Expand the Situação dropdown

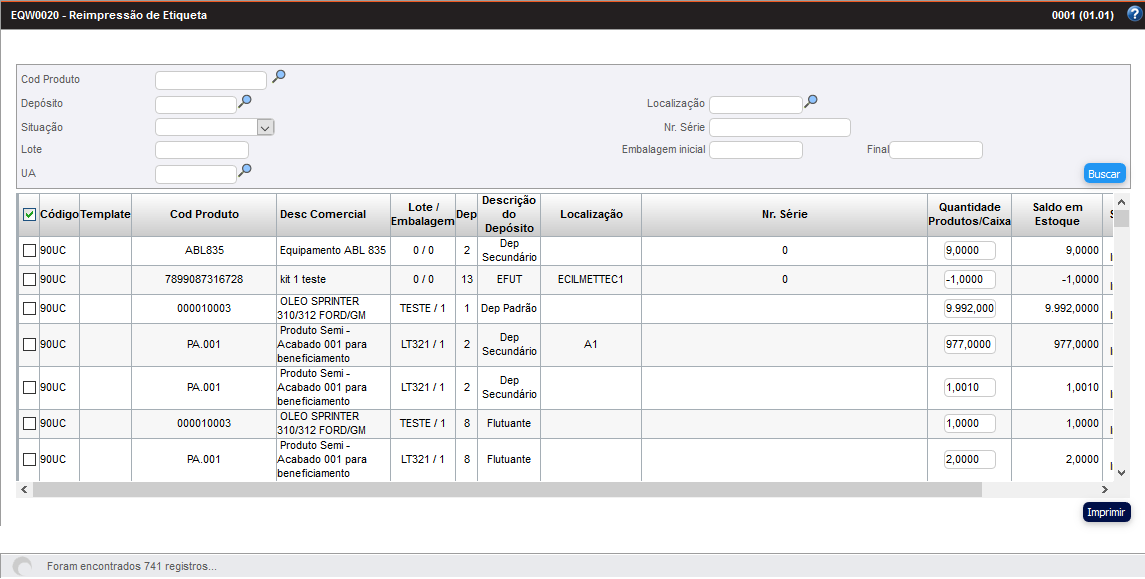point(265,127)
